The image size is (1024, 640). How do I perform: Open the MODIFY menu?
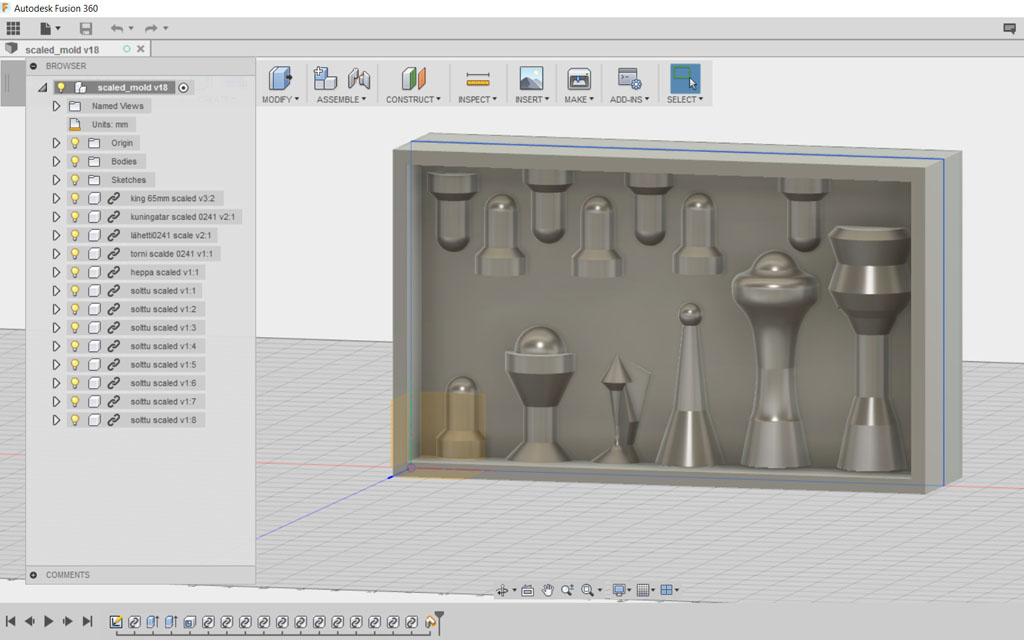[x=280, y=100]
